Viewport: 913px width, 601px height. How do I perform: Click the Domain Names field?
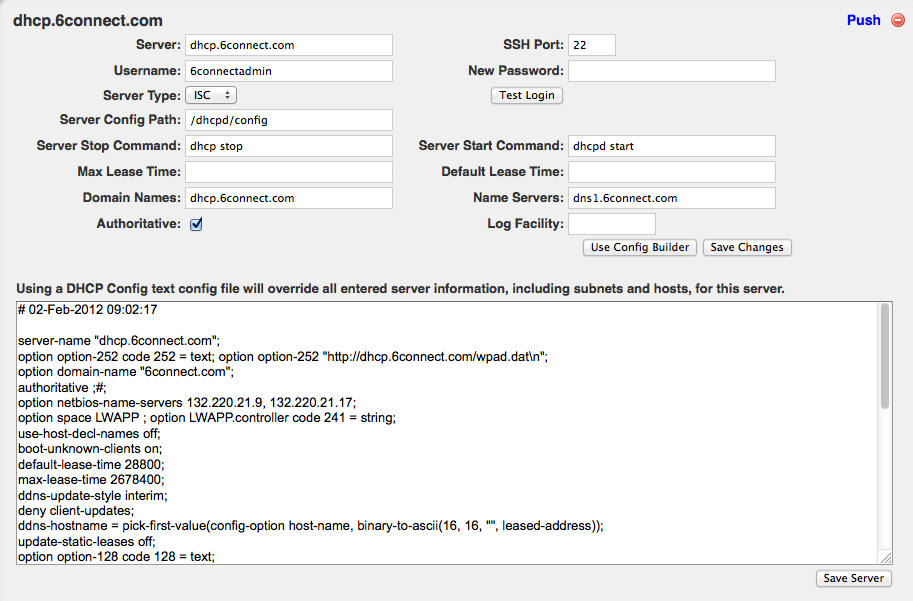pyautogui.click(x=289, y=198)
